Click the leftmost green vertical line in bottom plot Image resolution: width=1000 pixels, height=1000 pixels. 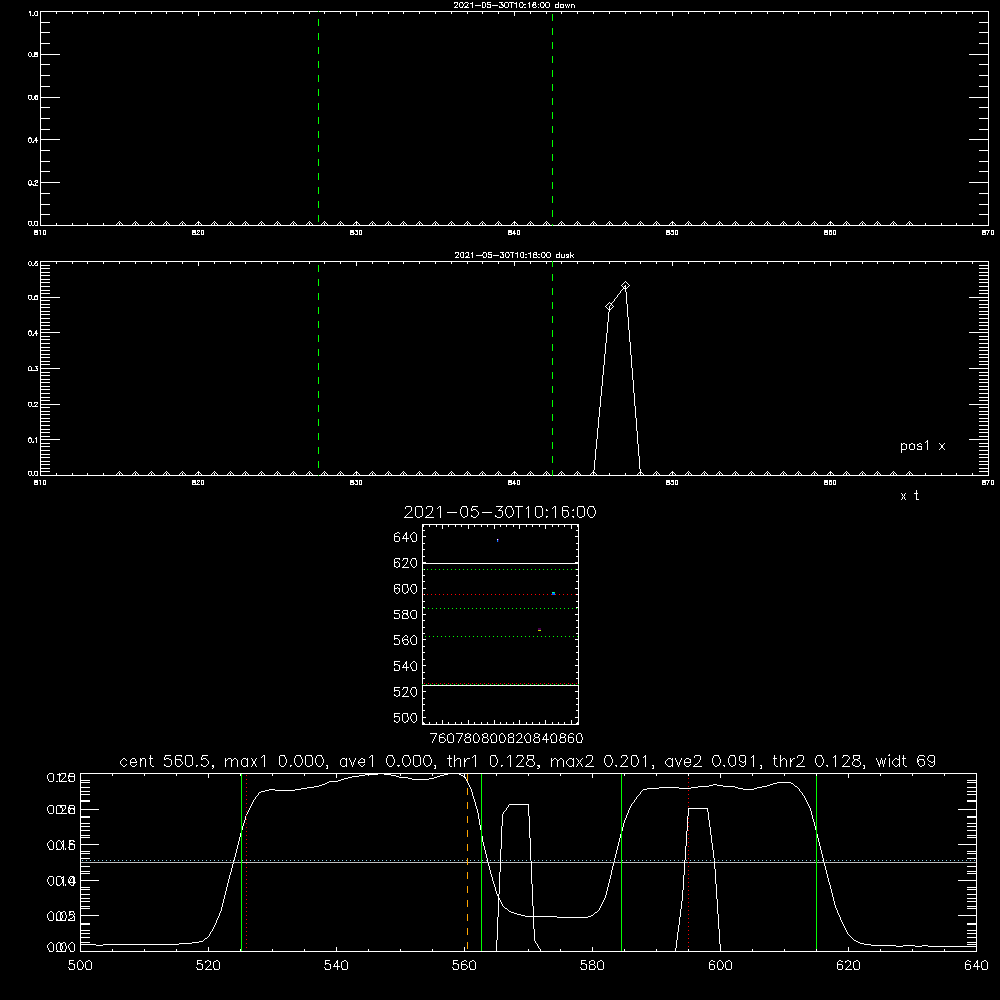(x=241, y=862)
